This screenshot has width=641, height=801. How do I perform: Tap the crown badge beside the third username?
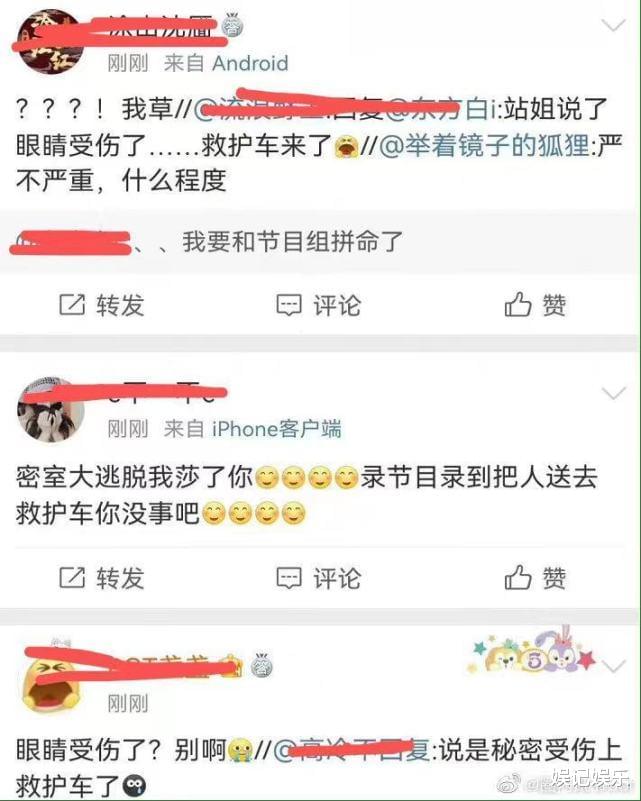(x=262, y=665)
